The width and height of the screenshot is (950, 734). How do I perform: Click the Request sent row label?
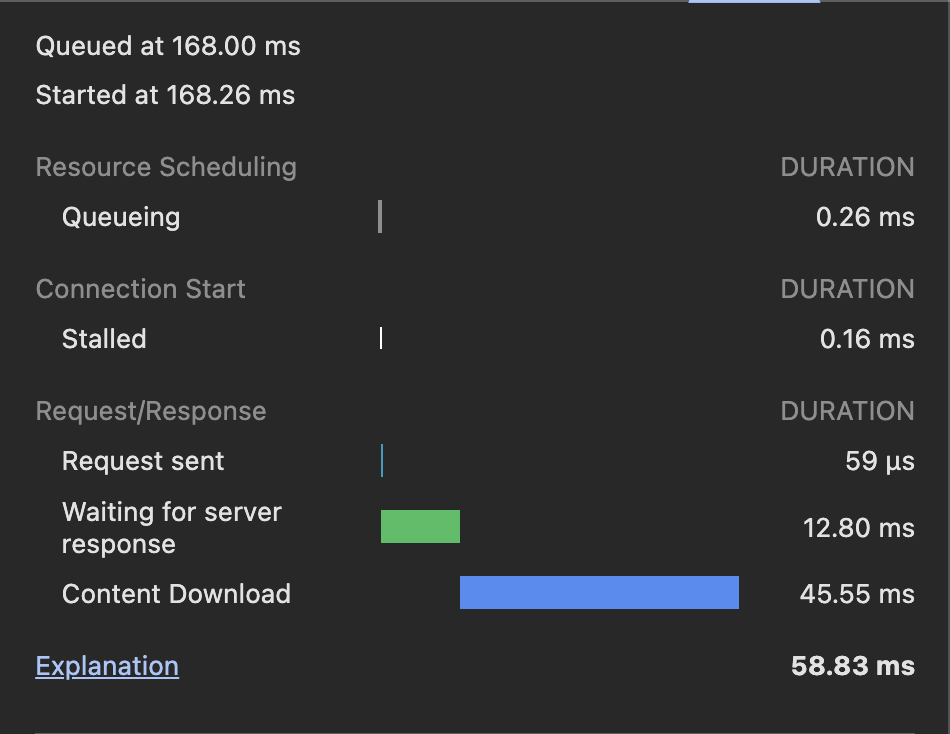tap(143, 461)
